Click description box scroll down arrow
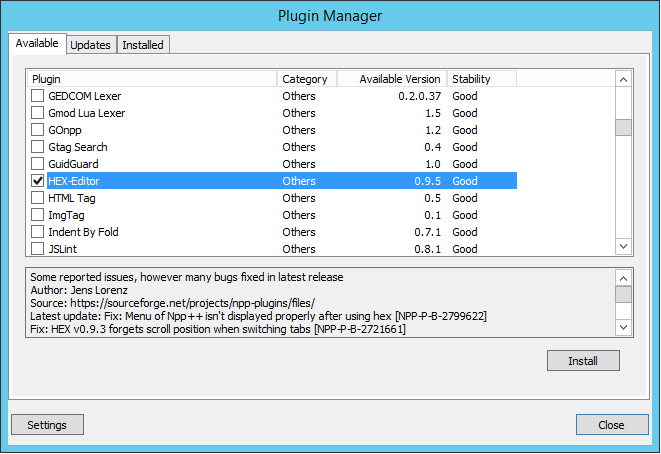The width and height of the screenshot is (661, 454). 623,327
